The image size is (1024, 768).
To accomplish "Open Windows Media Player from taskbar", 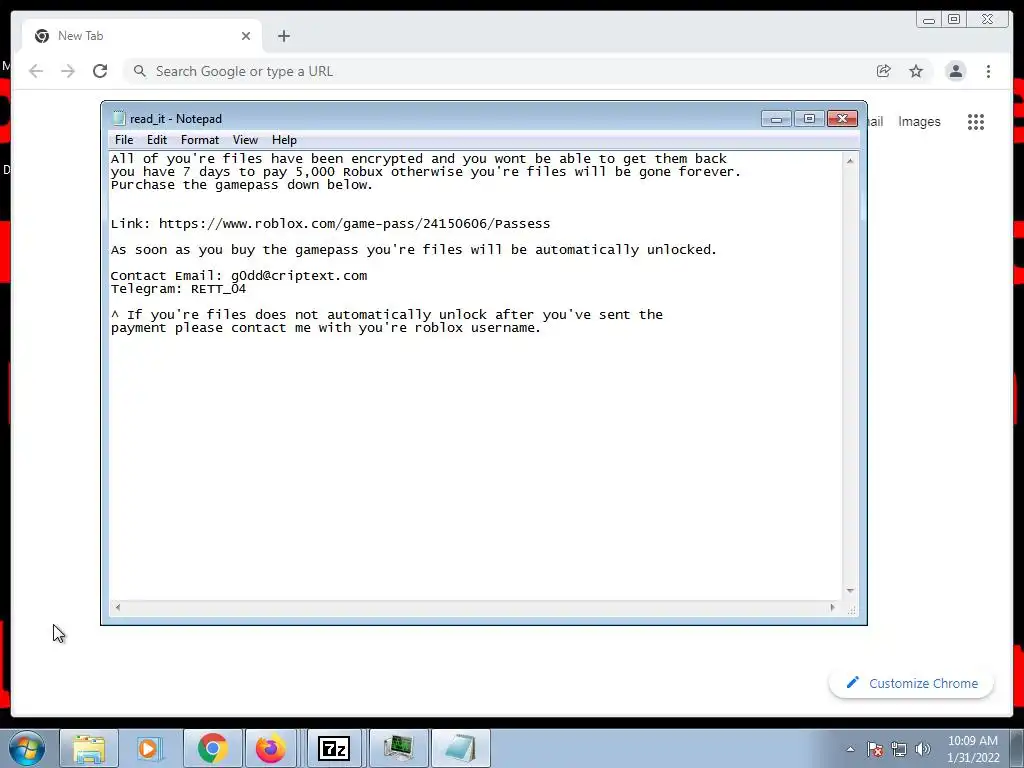I will (148, 748).
